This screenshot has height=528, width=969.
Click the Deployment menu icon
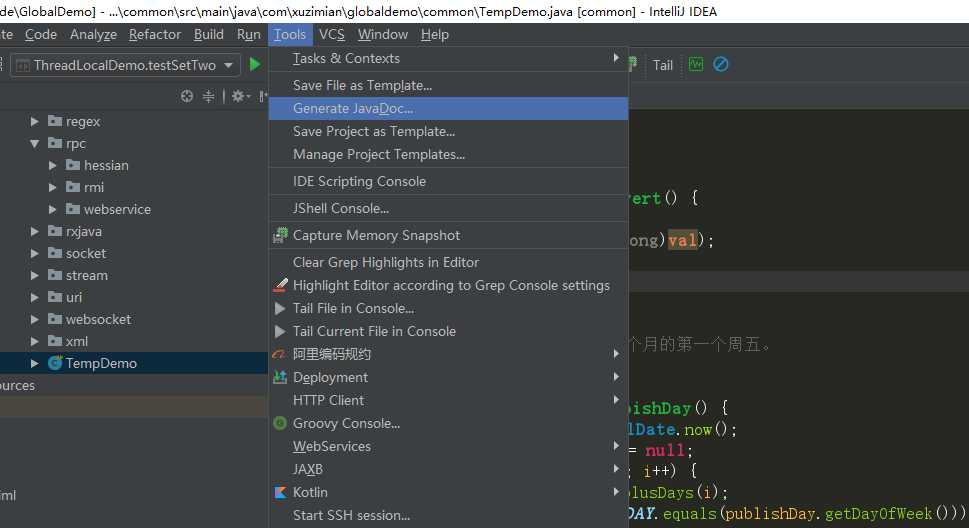(x=280, y=377)
